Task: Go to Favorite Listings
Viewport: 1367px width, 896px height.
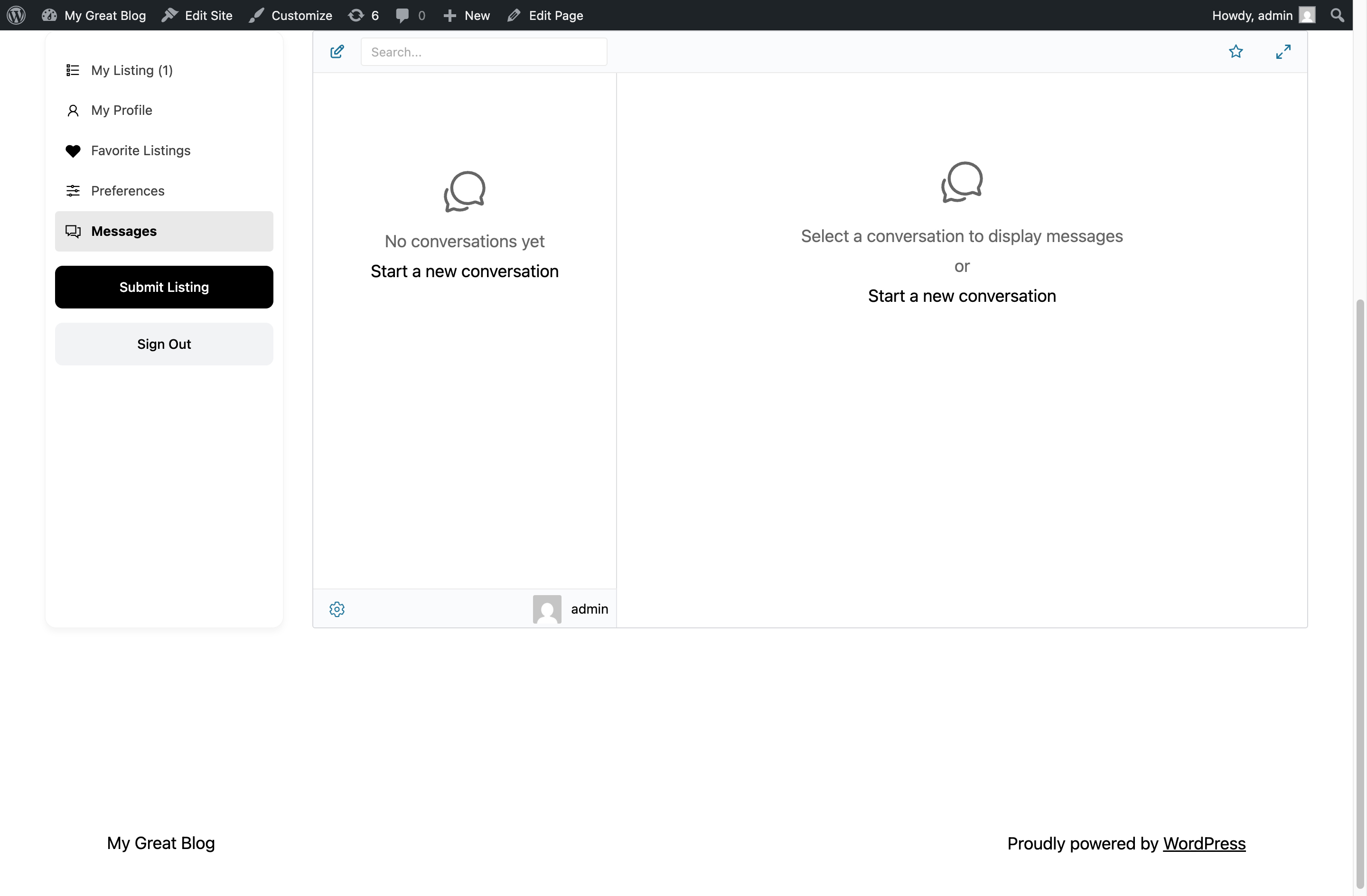Action: [164, 150]
